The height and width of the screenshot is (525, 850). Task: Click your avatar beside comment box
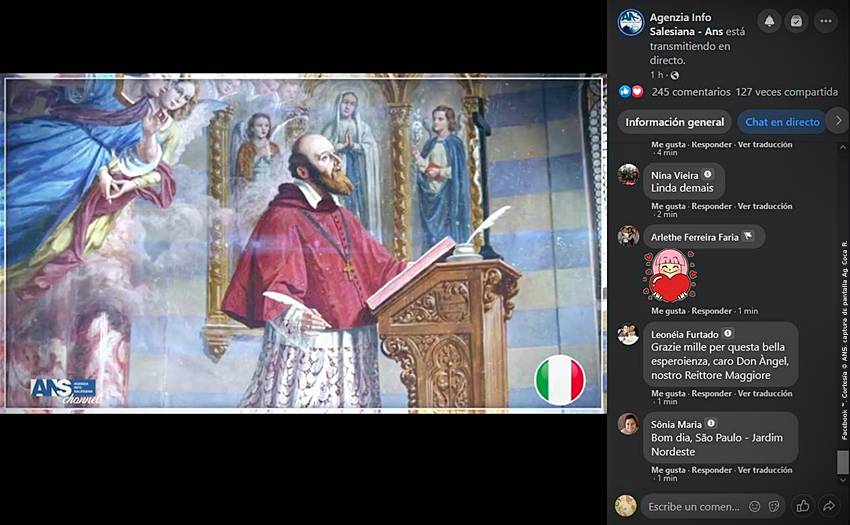coord(626,506)
